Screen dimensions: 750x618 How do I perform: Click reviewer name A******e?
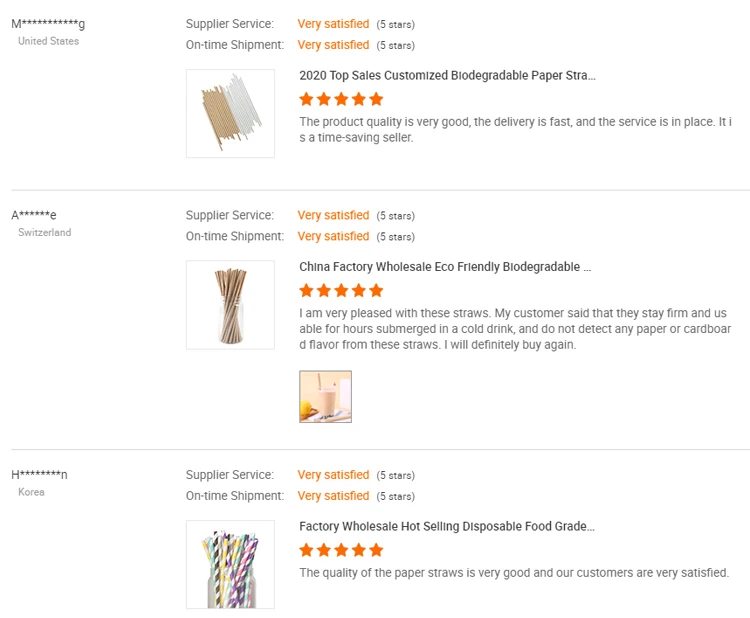[x=34, y=215]
